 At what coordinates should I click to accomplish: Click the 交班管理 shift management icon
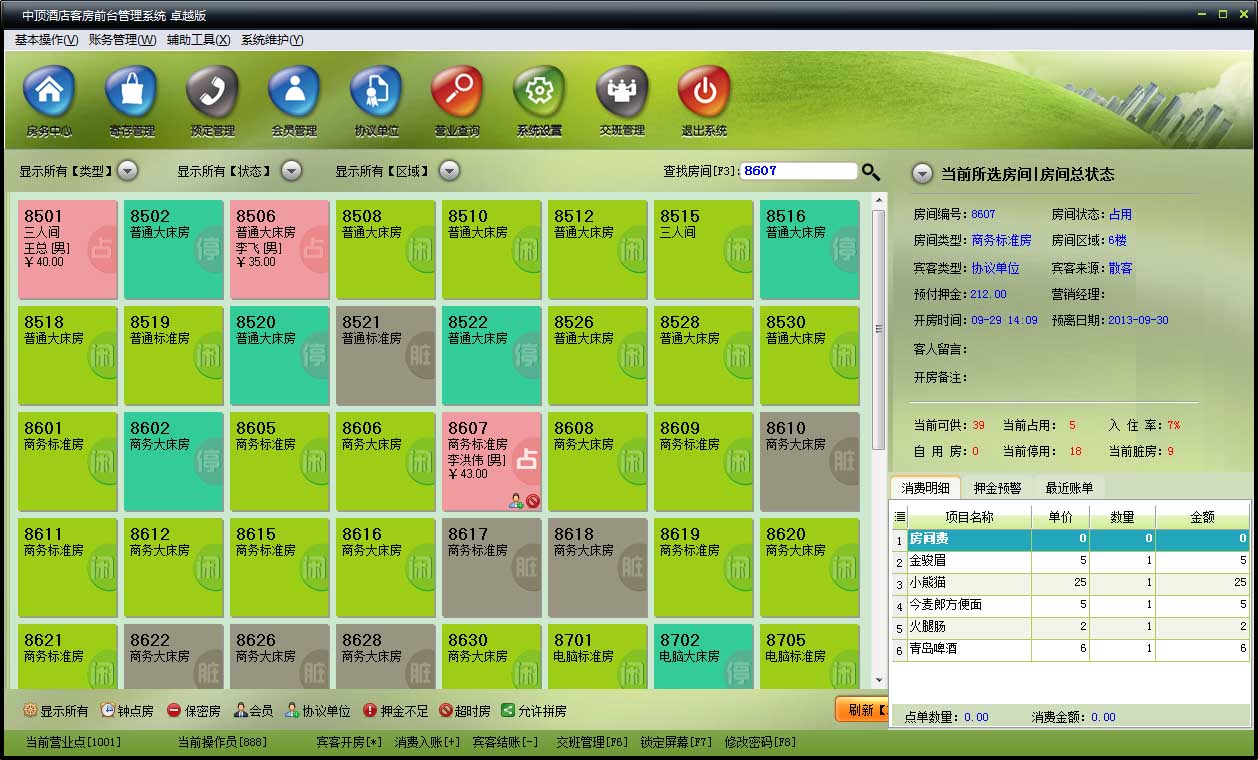click(621, 100)
